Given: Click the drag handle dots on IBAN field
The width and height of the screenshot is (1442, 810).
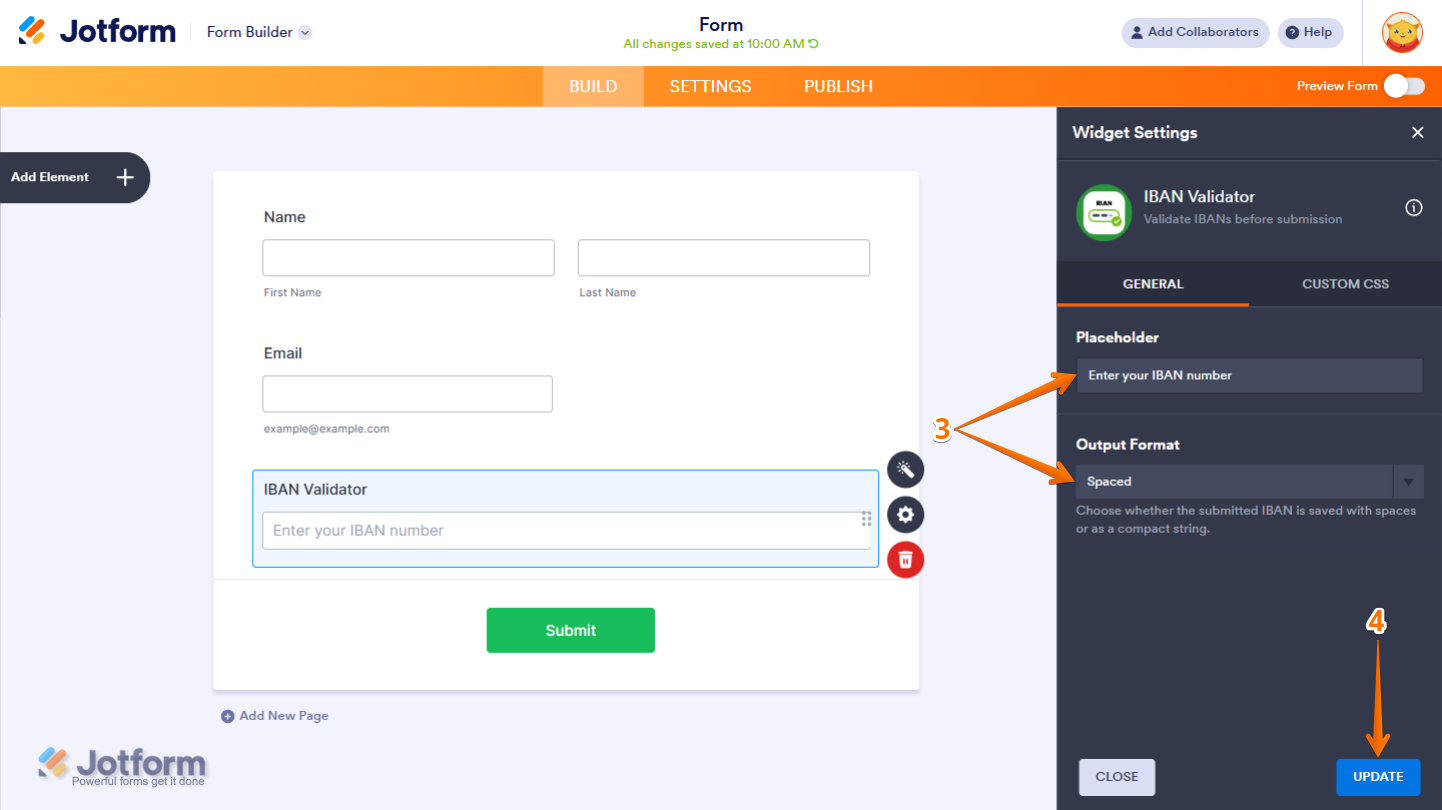Looking at the screenshot, I should point(867,519).
